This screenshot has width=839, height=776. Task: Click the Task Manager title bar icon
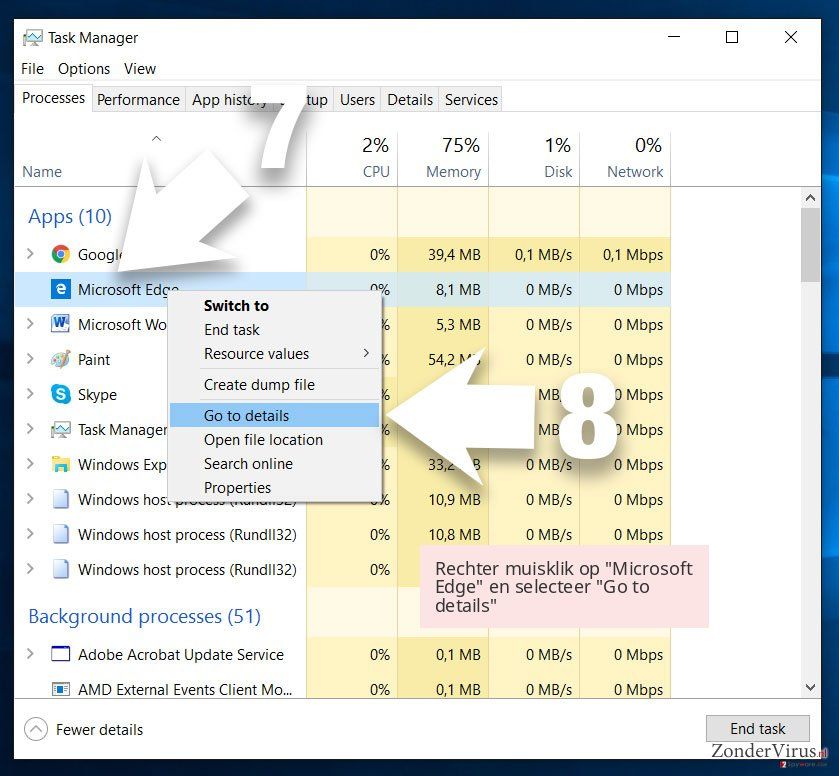[x=33, y=38]
